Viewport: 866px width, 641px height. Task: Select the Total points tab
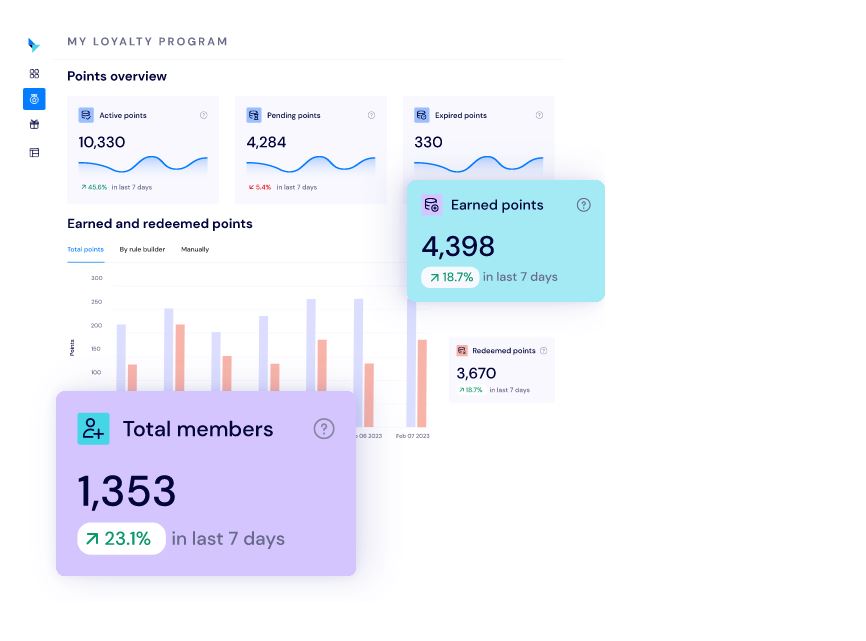pos(85,249)
